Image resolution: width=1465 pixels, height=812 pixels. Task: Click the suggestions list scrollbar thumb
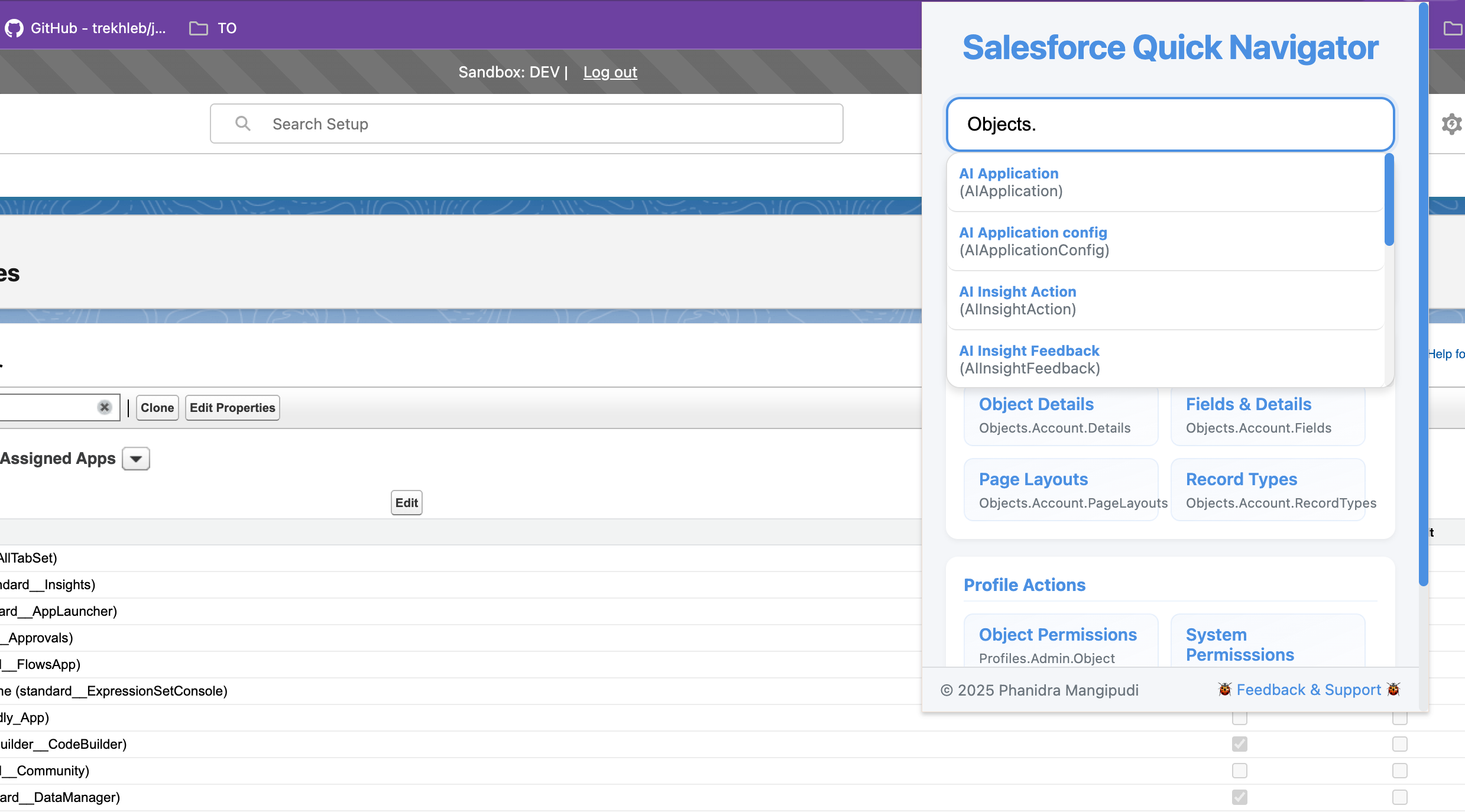click(1389, 200)
